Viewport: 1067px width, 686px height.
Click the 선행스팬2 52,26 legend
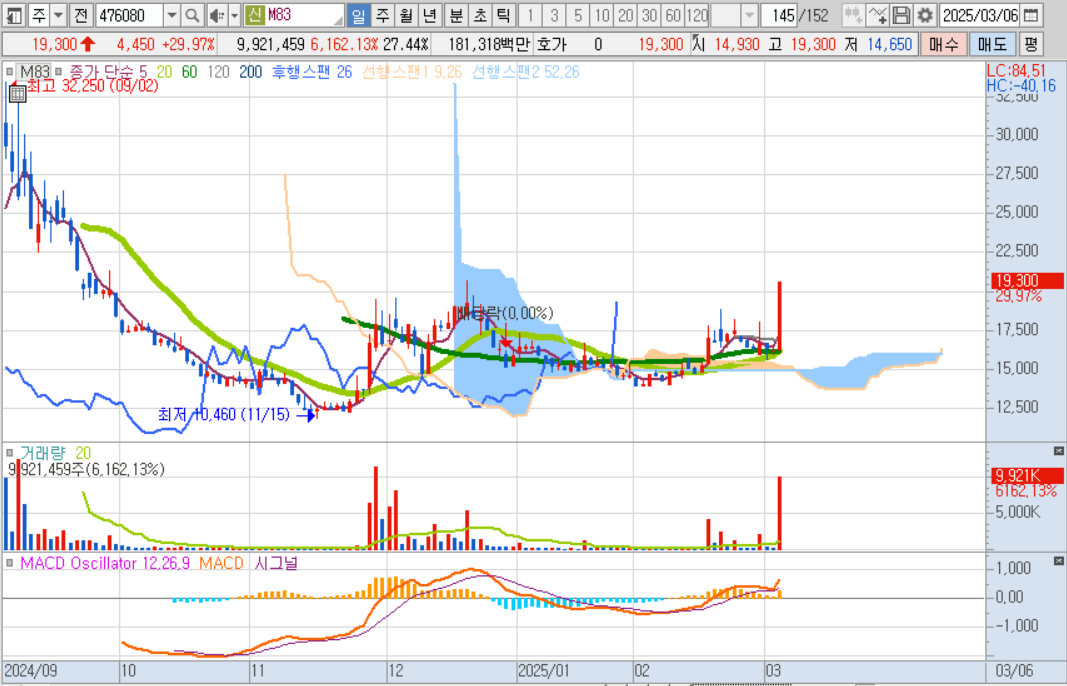[x=526, y=71]
